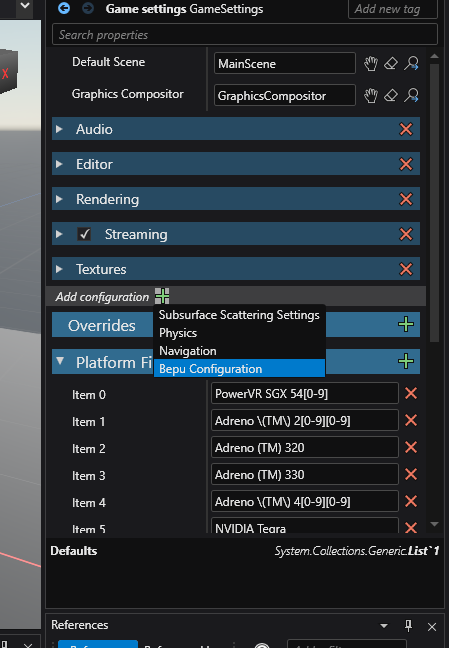
Task: Edit the Adreno (TM) 330 field
Action: 305,474
